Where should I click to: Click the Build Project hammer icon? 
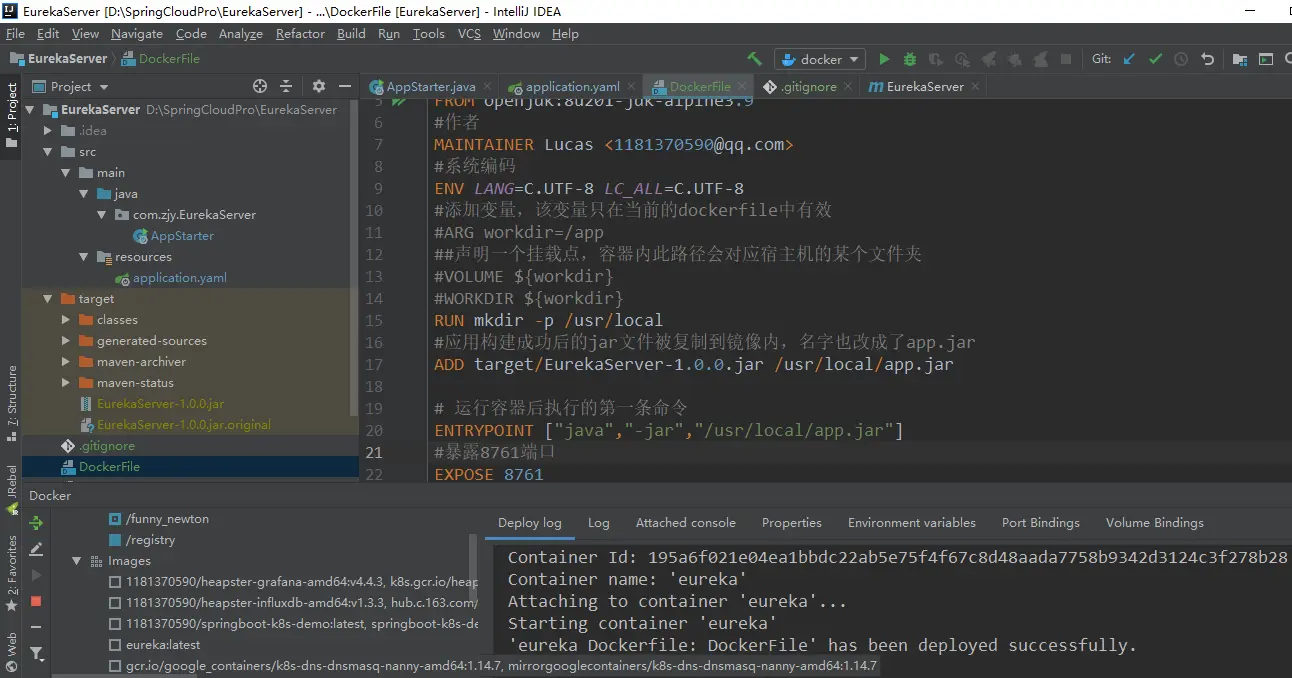[755, 59]
